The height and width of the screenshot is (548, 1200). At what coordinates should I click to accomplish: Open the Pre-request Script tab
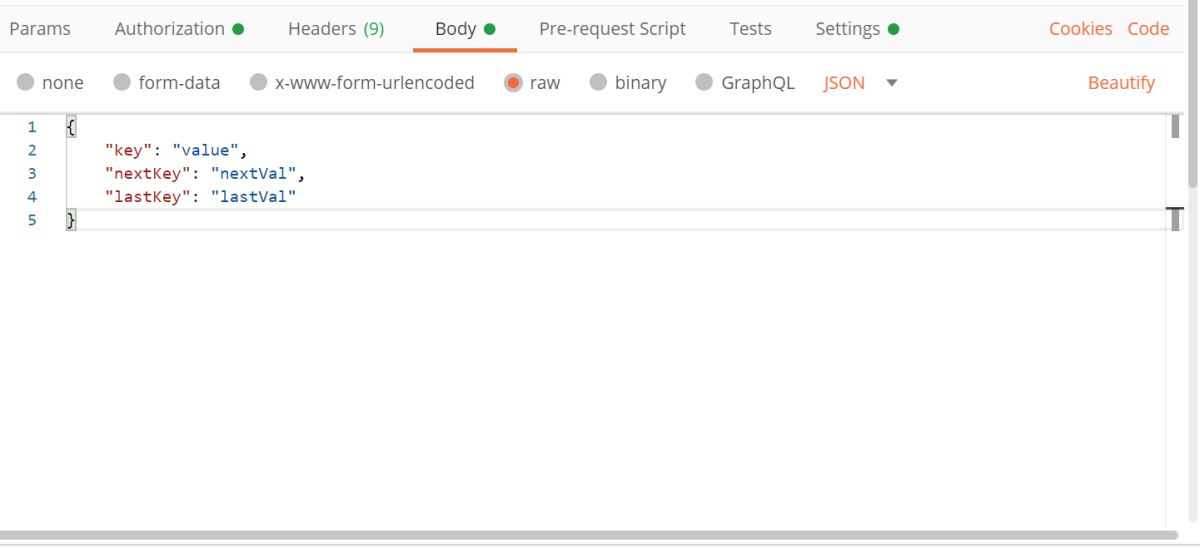pyautogui.click(x=612, y=29)
